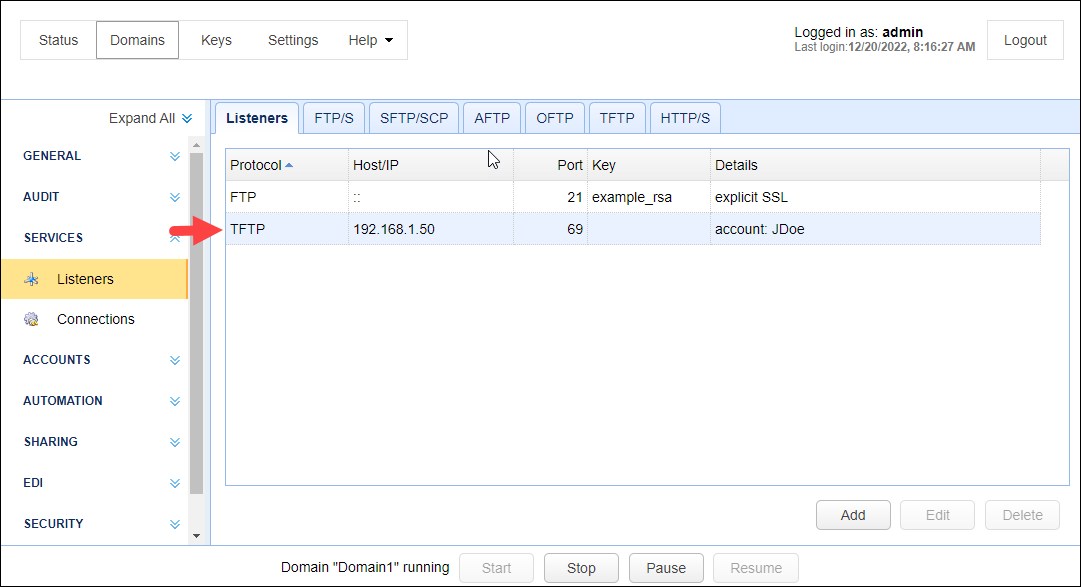
Task: Expand the AUDIT section
Action: 175,198
